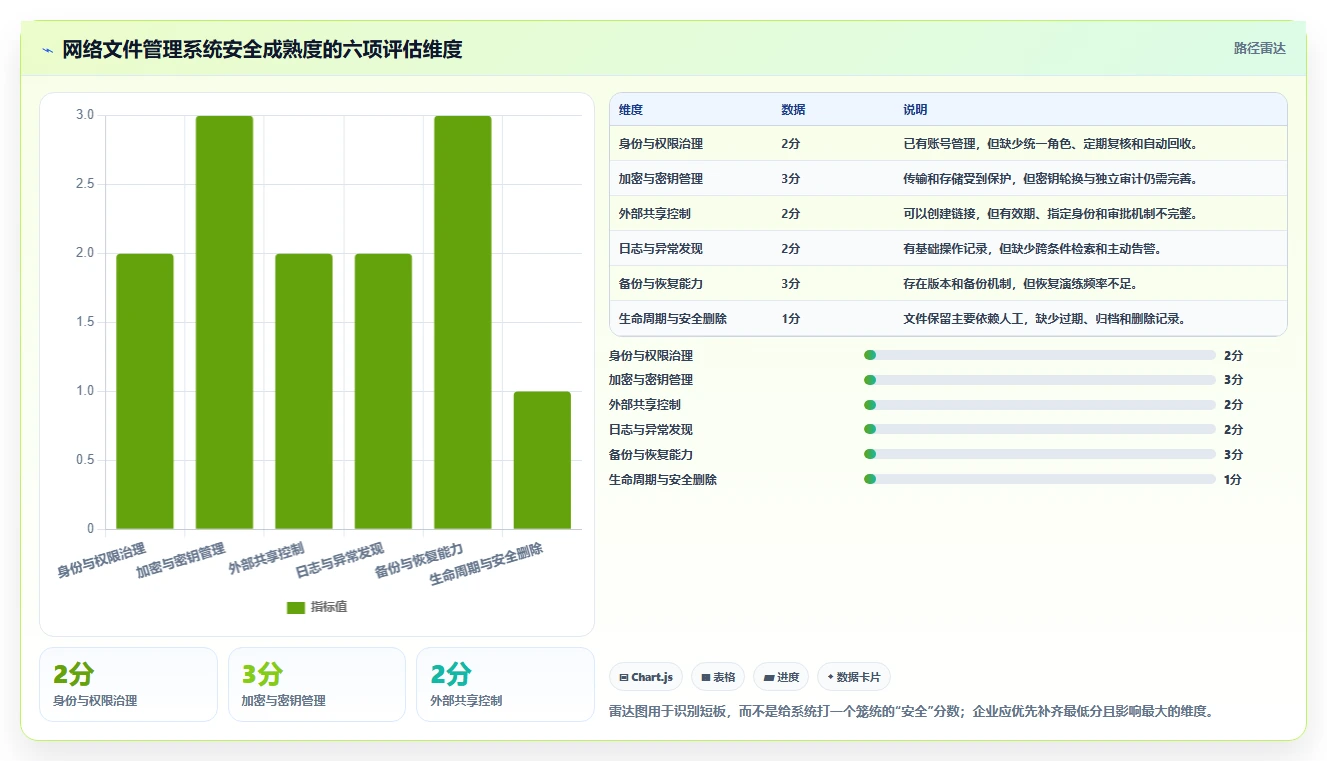1327x761 pixels.
Task: Click the 日志与异常发现 bar in the chart
Action: tap(383, 391)
